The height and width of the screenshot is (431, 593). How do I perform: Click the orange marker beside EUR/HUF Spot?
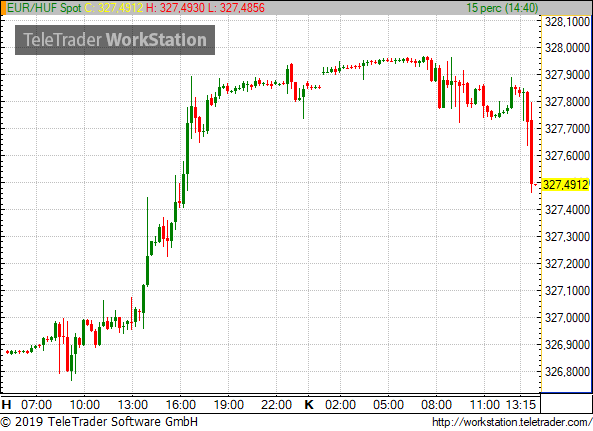(3, 8)
